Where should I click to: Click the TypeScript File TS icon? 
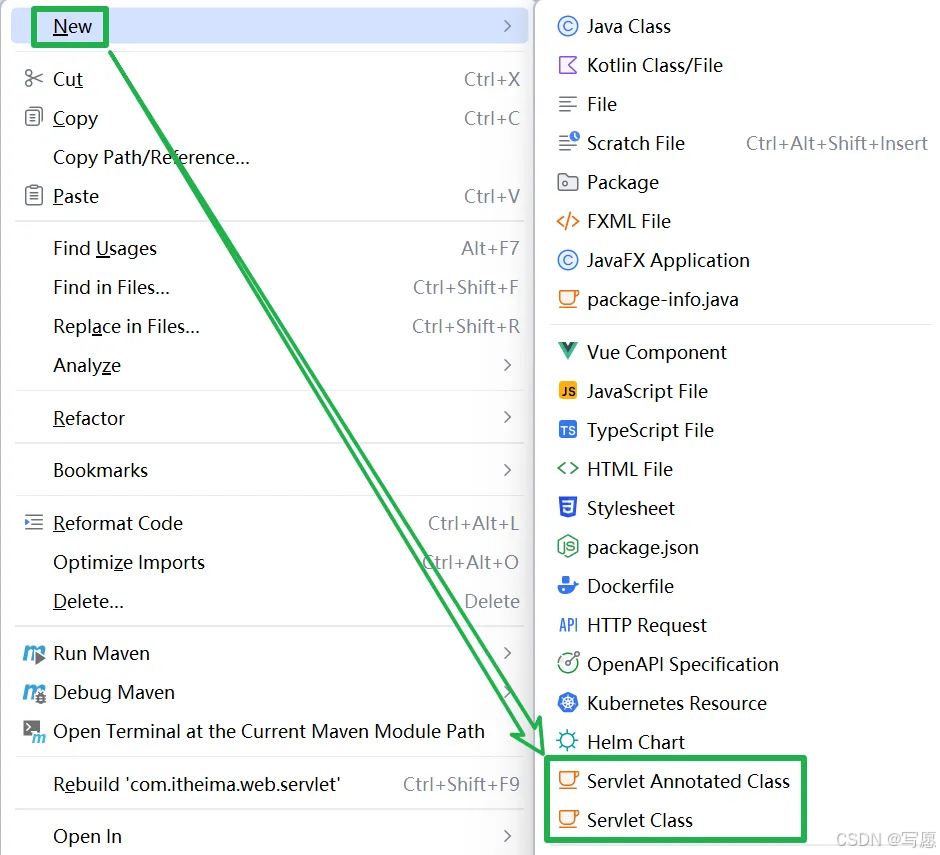click(567, 430)
